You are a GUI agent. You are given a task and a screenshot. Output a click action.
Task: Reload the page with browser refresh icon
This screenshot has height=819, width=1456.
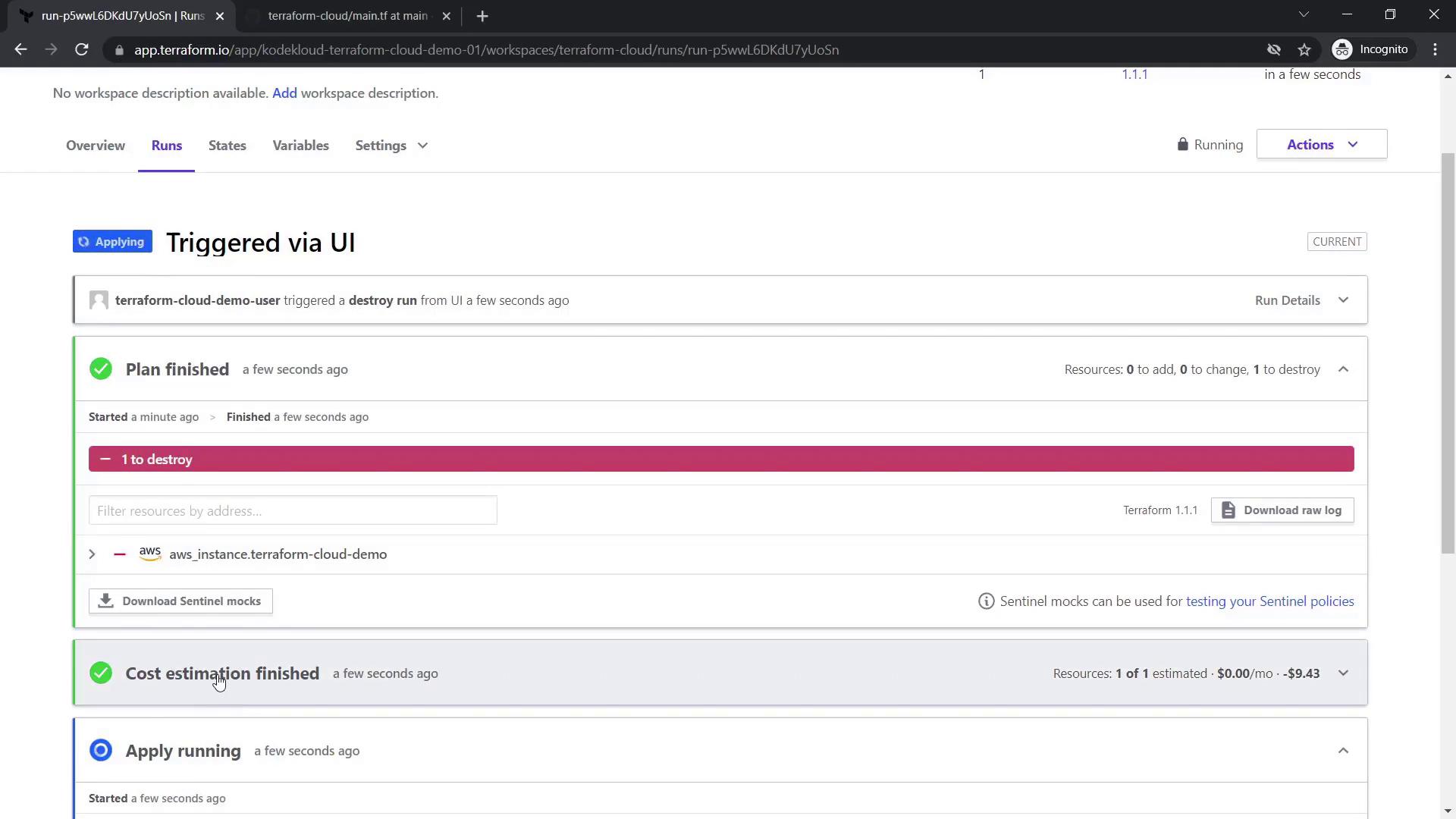click(x=82, y=50)
